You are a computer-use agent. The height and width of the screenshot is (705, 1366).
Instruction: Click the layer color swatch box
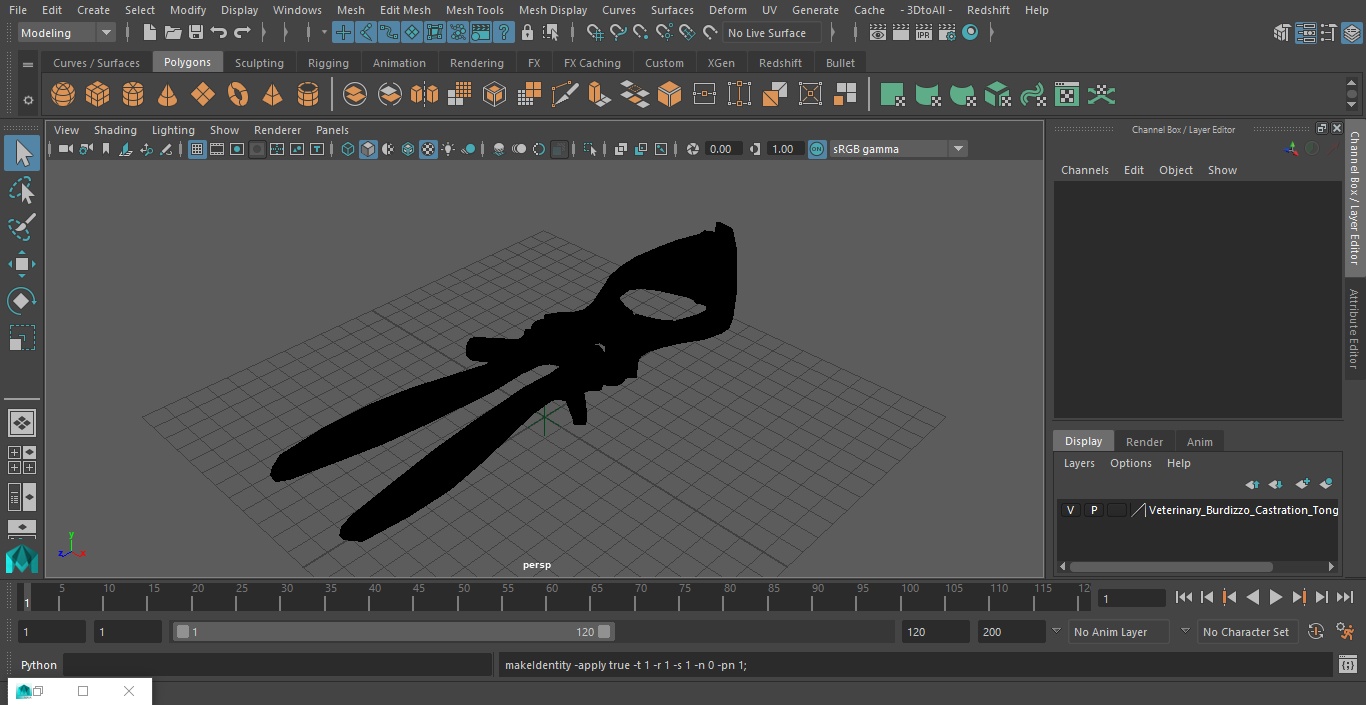coord(1116,510)
